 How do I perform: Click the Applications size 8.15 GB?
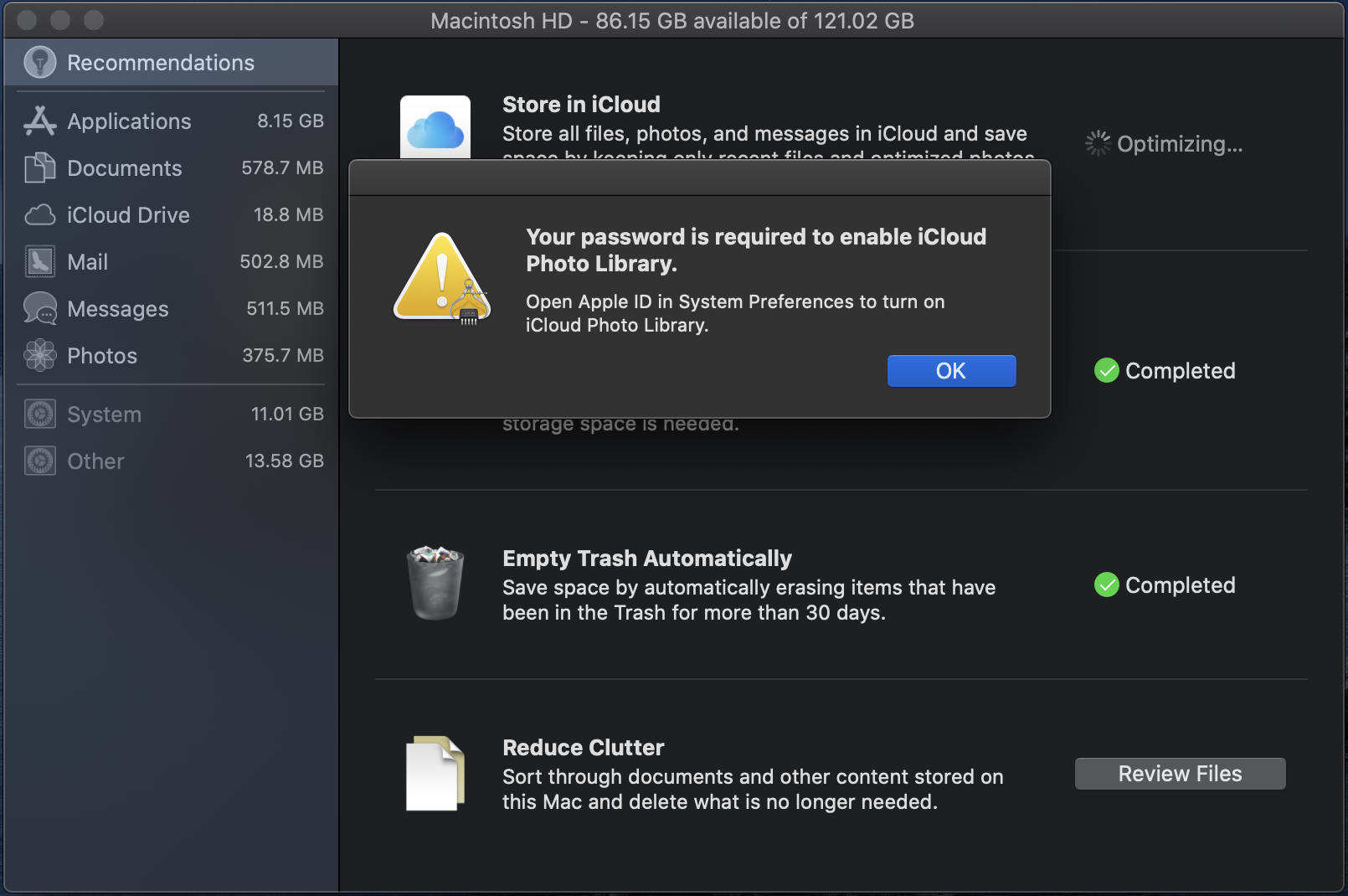[291, 121]
